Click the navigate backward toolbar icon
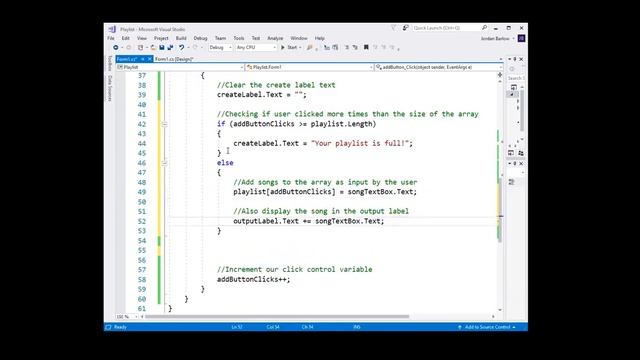Screen dimensions: 640x360 pos(116,48)
